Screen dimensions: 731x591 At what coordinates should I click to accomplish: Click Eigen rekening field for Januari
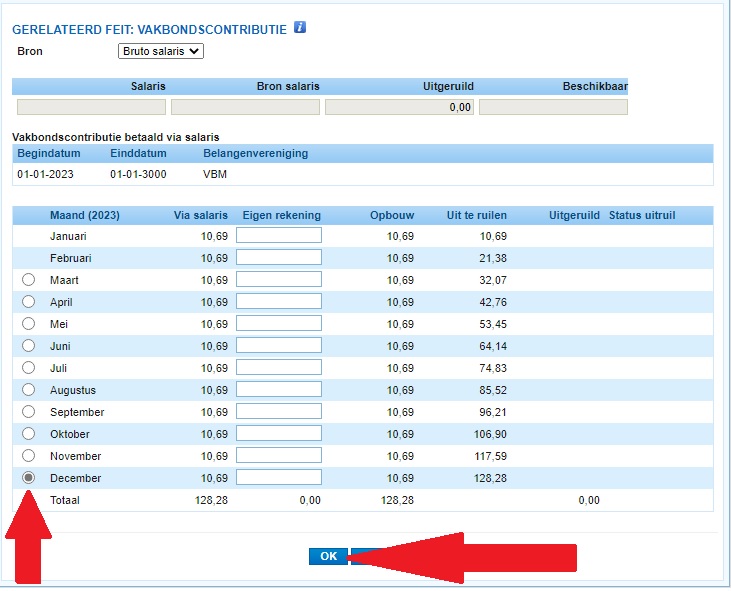click(279, 235)
